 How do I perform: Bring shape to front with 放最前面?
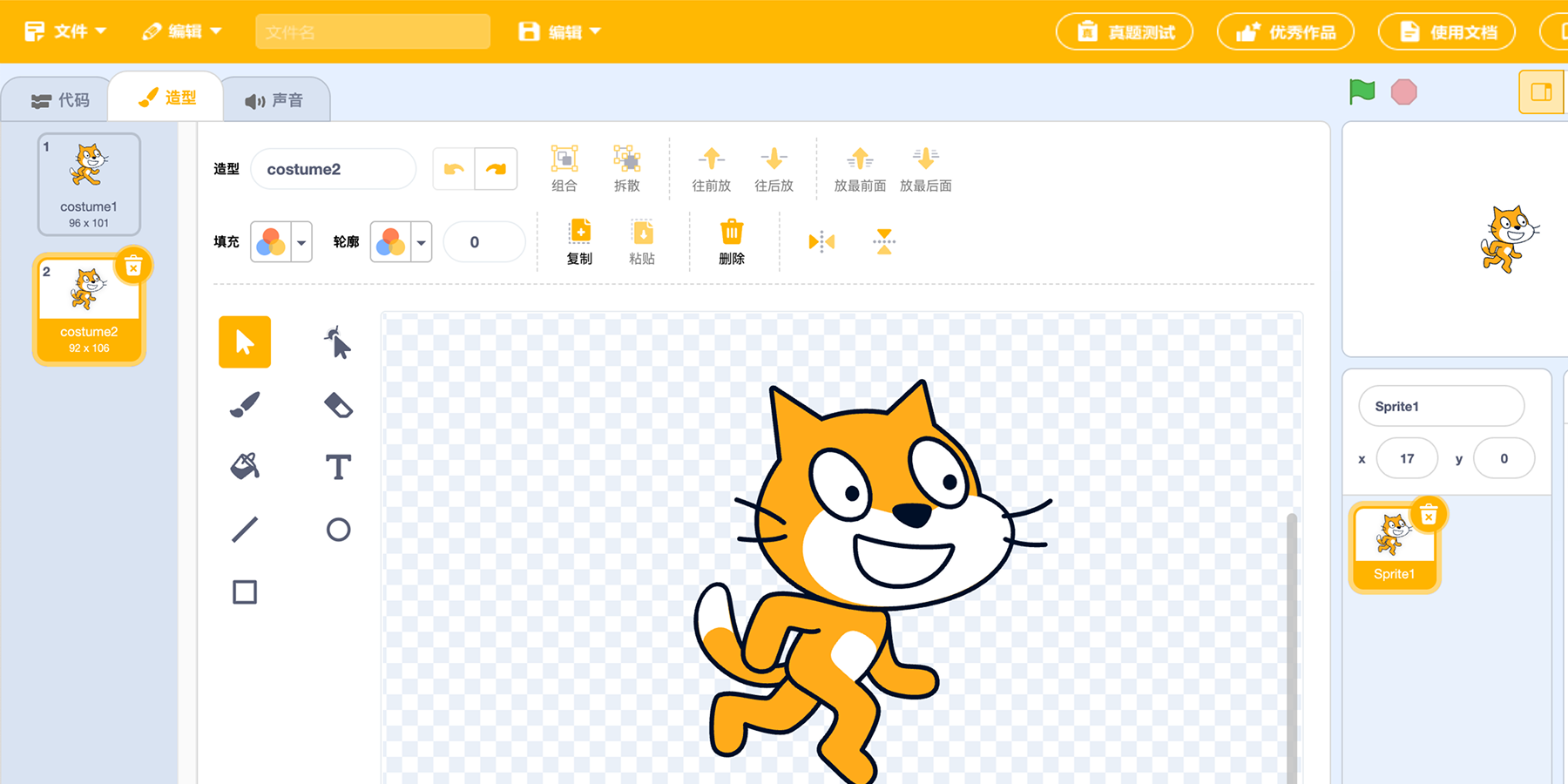point(860,168)
